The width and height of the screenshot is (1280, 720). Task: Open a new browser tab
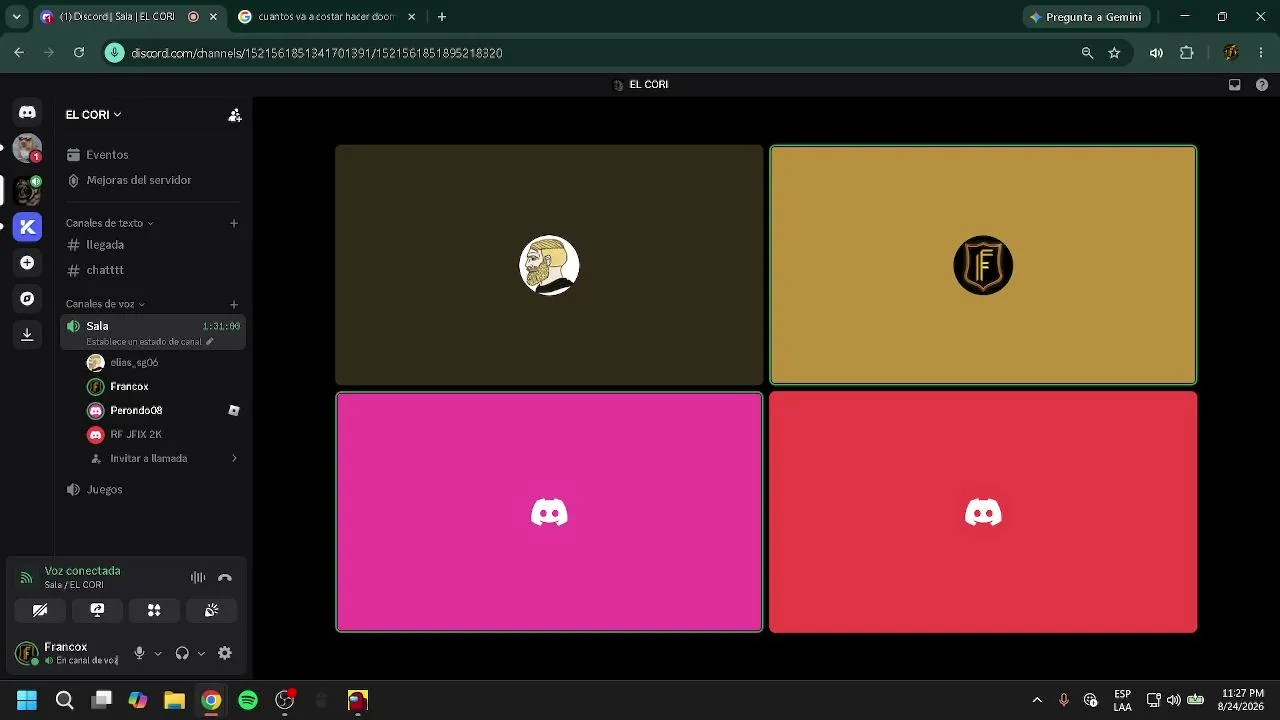[x=442, y=17]
